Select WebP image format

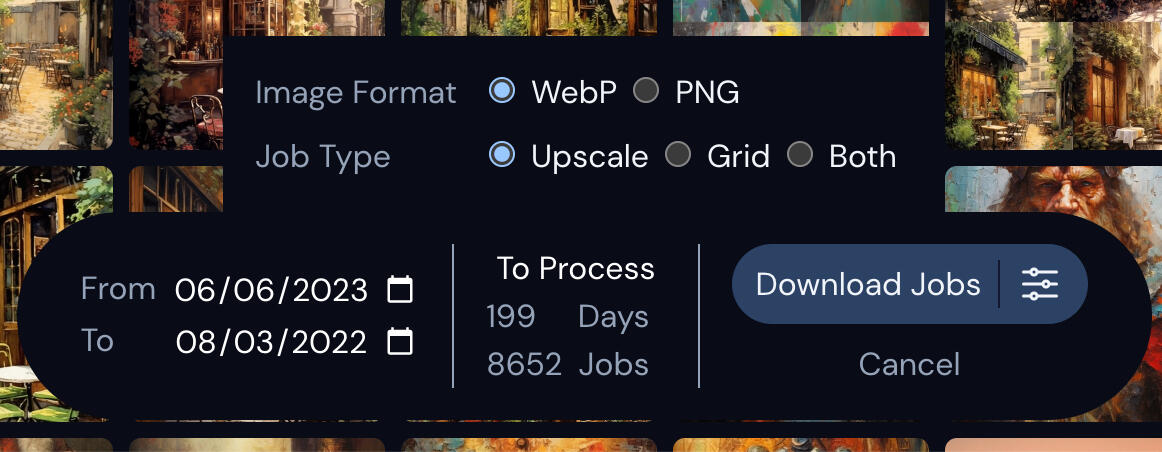(x=502, y=92)
